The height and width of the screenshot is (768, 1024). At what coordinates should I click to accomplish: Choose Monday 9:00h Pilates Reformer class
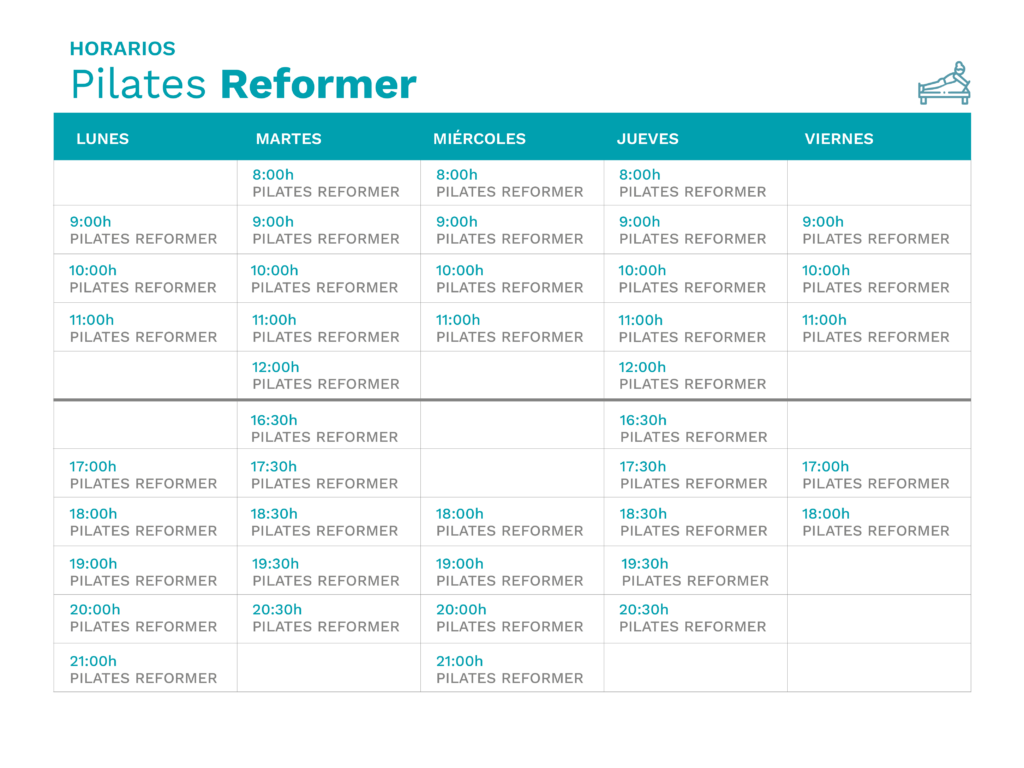click(x=143, y=230)
